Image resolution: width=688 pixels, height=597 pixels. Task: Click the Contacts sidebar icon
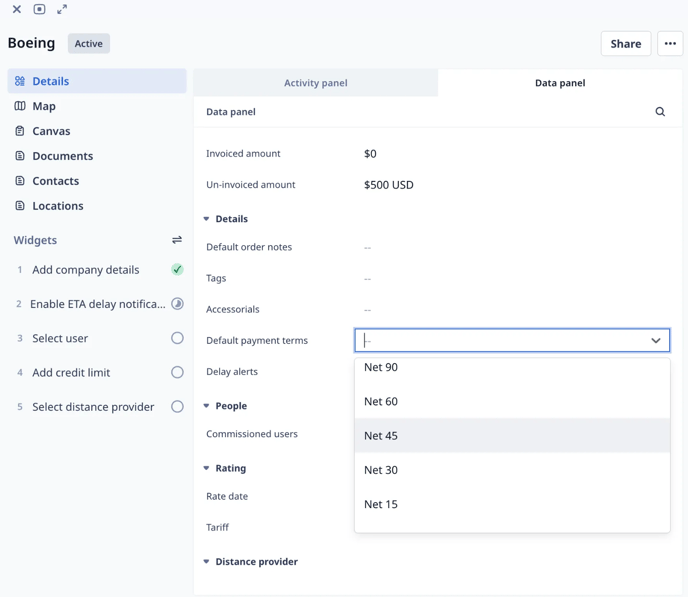point(20,181)
